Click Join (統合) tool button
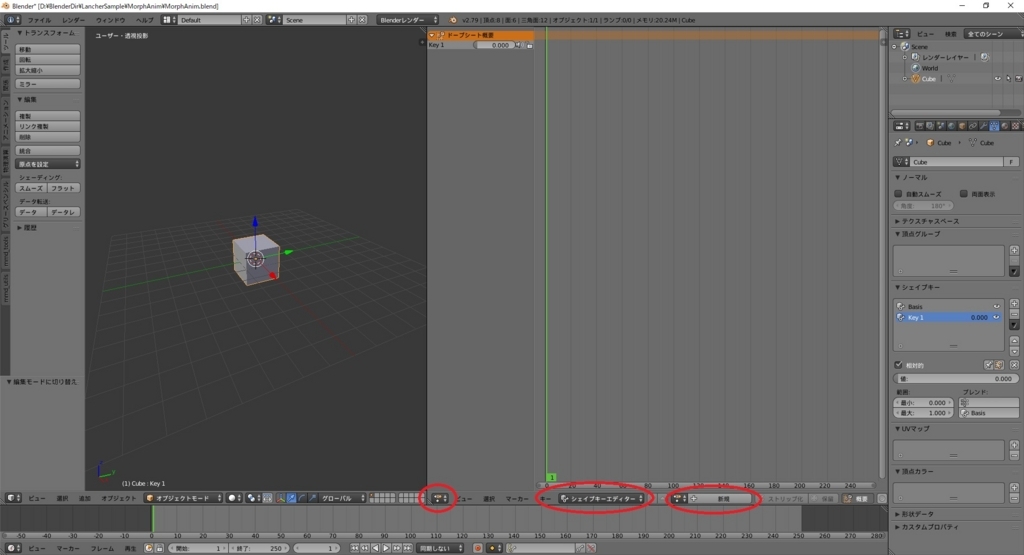 click(x=48, y=151)
